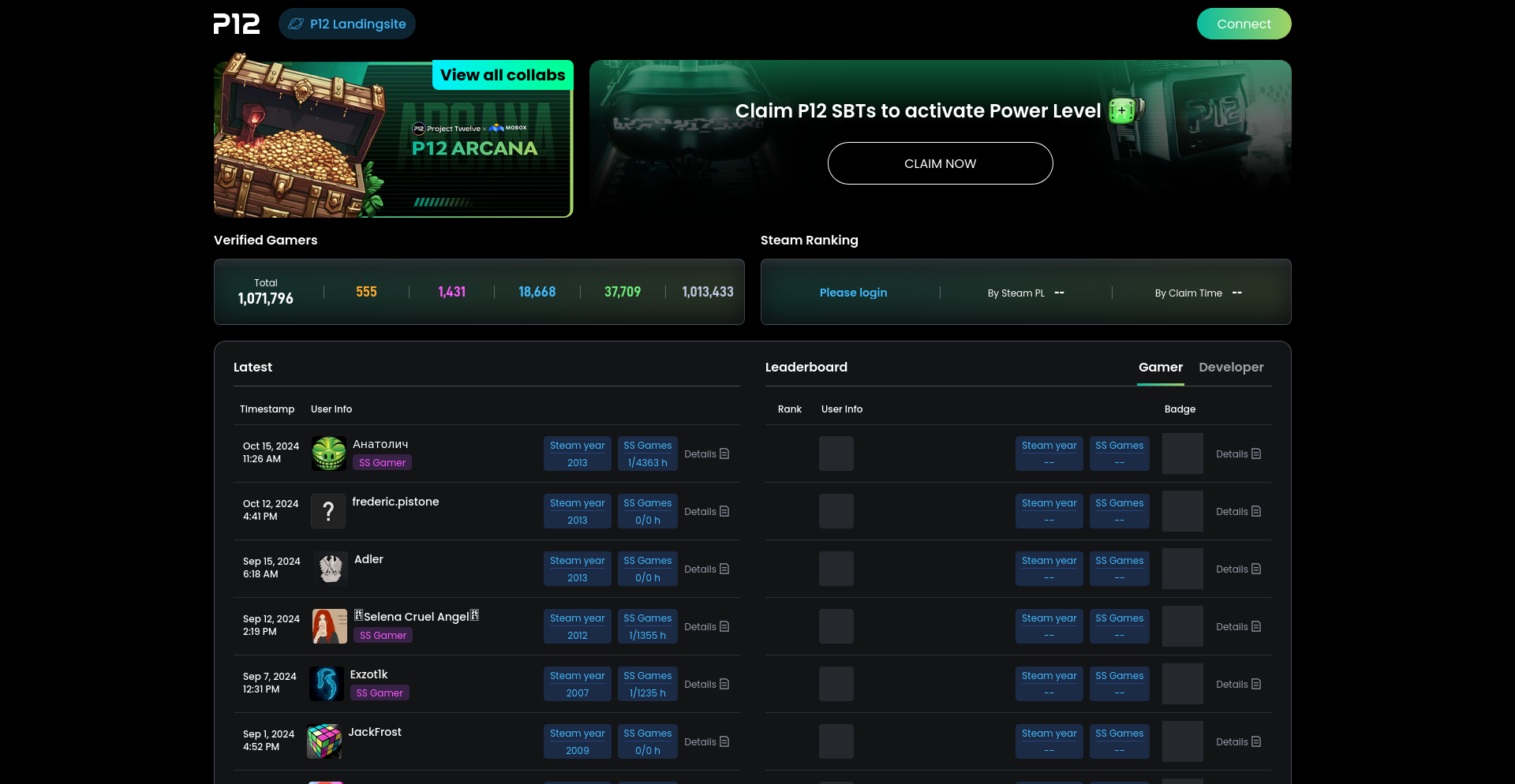Screen dimensions: 1515x784
Task: Click the pink 1,431 gamer count
Action: [452, 292]
